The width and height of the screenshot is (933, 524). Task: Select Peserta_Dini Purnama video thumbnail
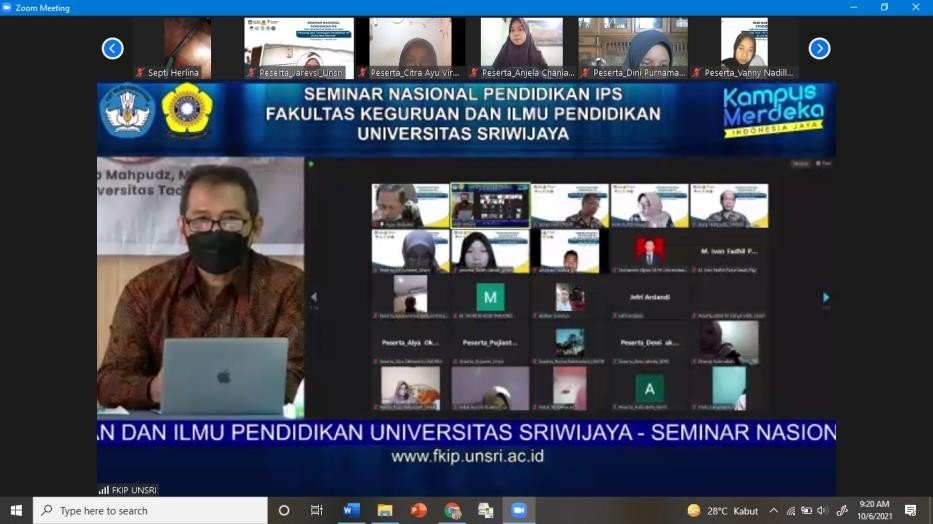click(x=632, y=47)
